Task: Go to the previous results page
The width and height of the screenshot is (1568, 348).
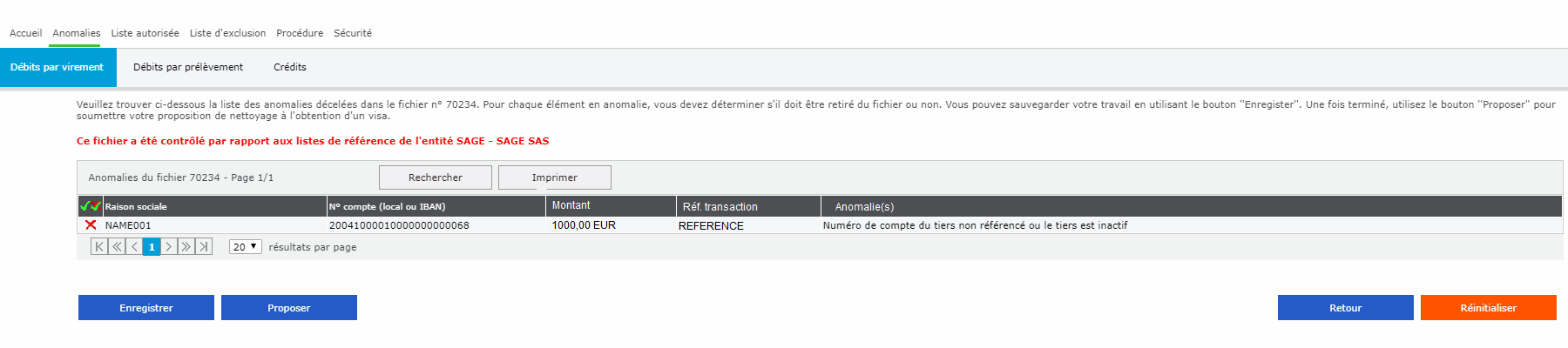Action: (x=134, y=247)
